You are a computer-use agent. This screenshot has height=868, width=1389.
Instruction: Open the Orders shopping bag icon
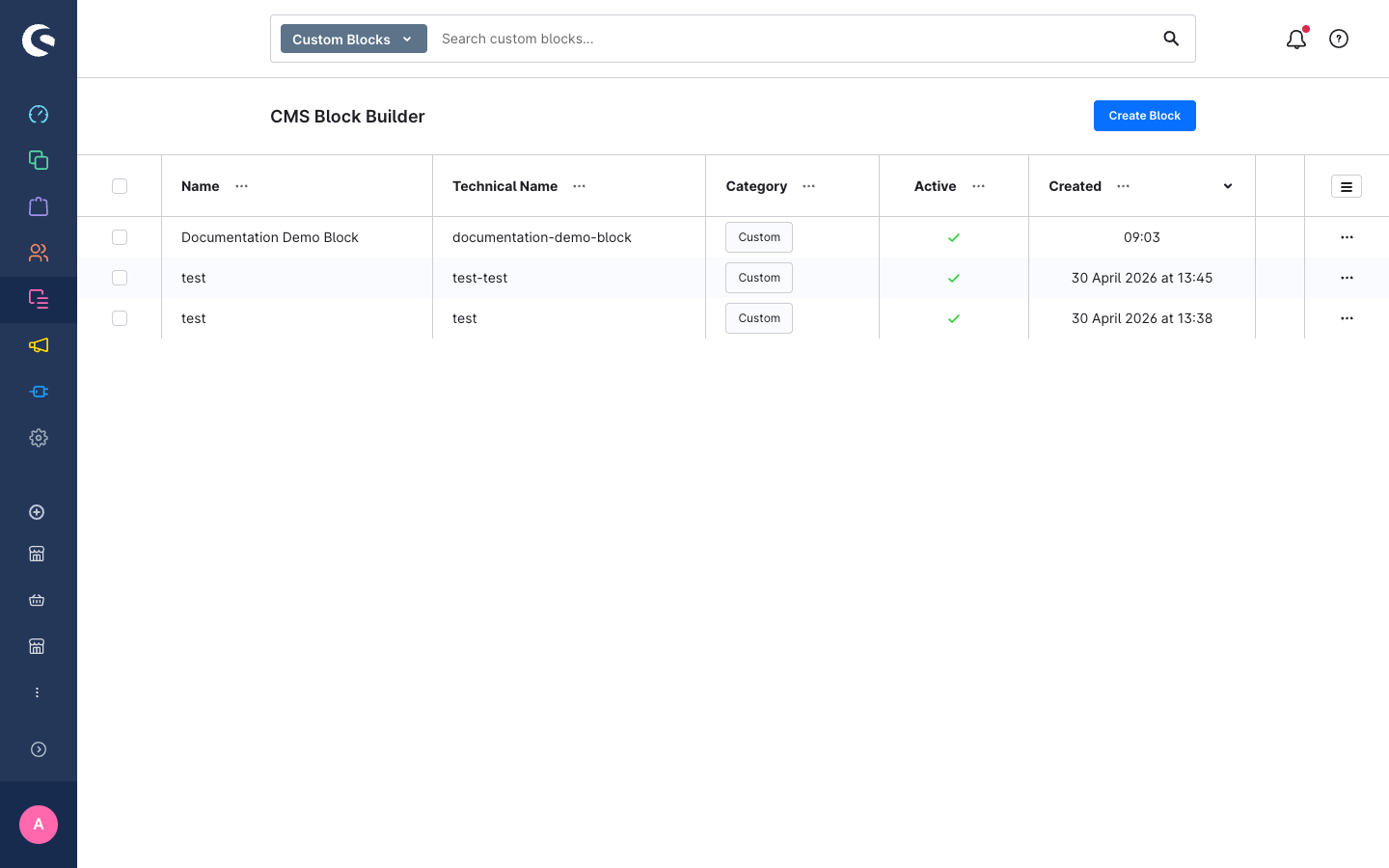(x=39, y=206)
